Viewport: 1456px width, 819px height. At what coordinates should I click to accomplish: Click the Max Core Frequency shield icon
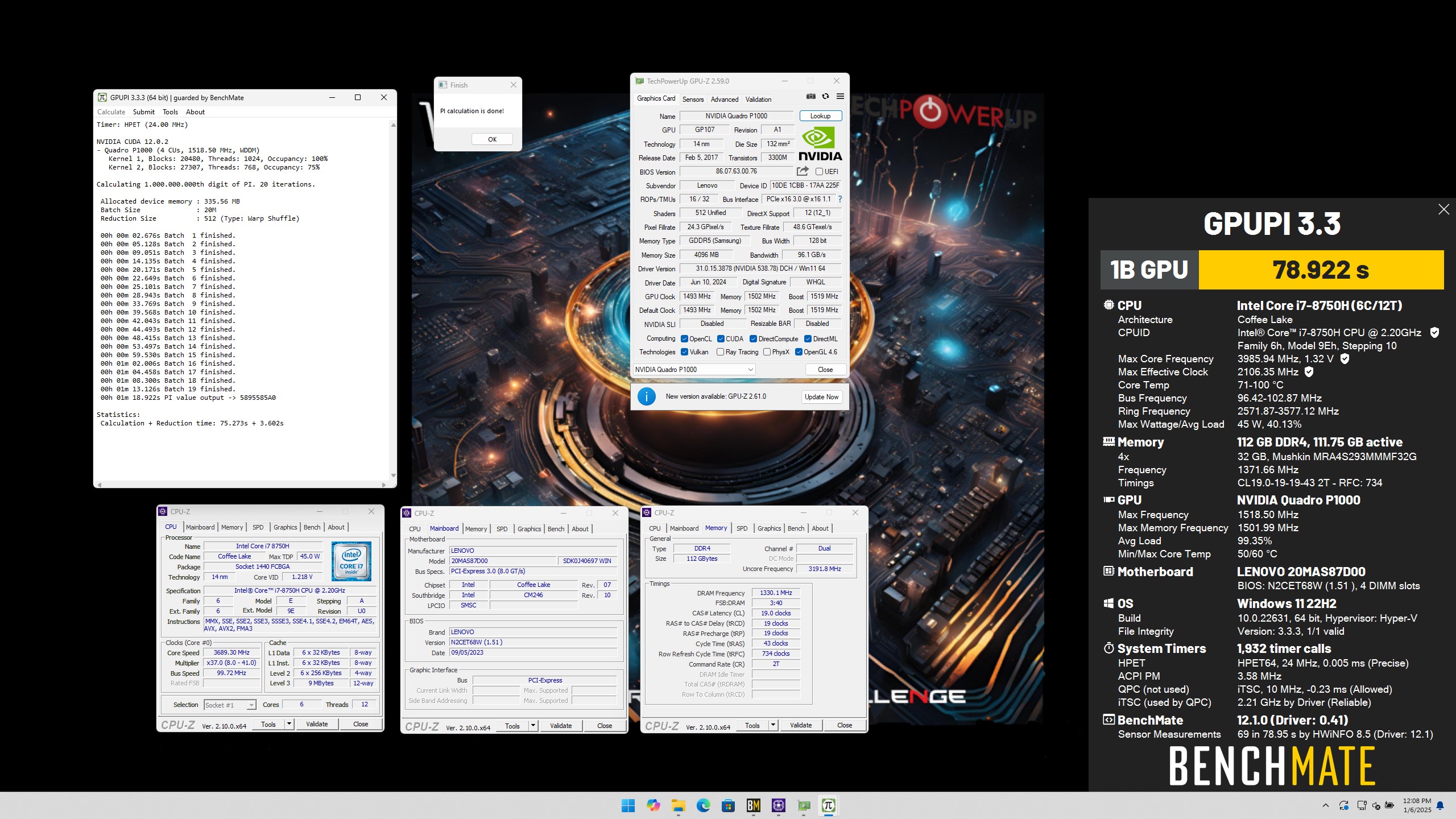[1345, 359]
